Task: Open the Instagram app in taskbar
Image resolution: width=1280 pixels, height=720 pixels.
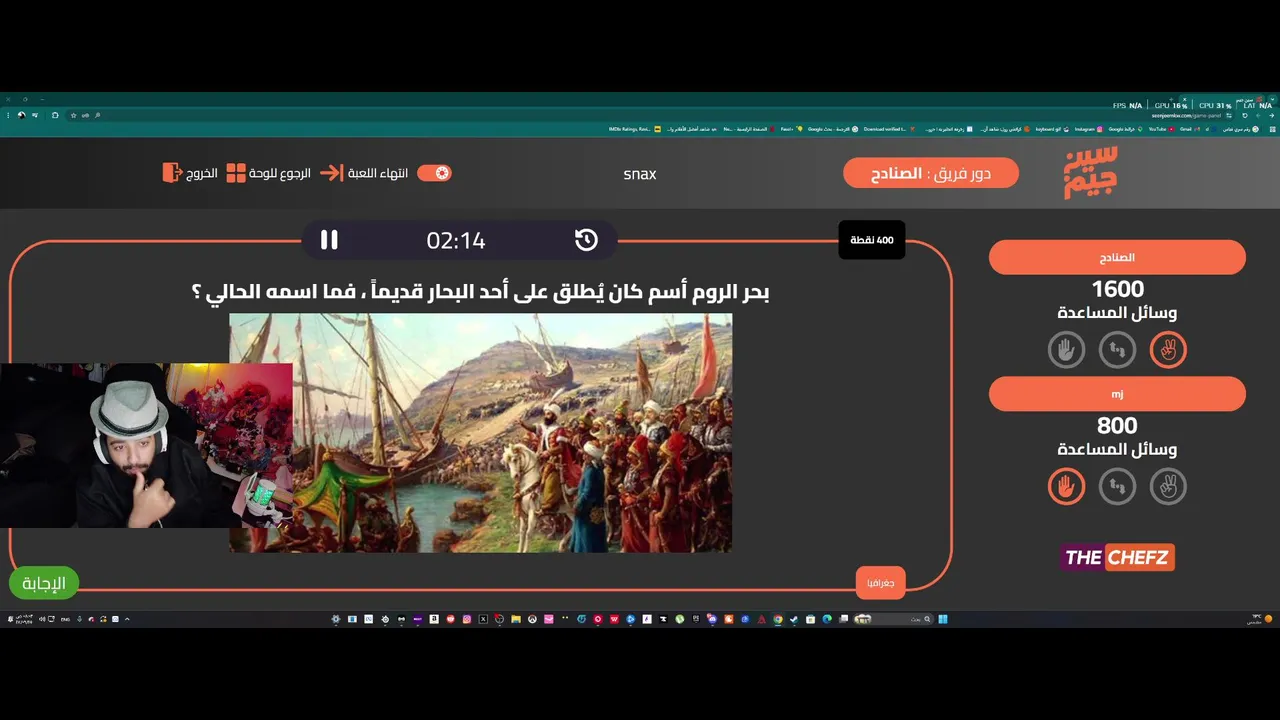Action: 466,619
